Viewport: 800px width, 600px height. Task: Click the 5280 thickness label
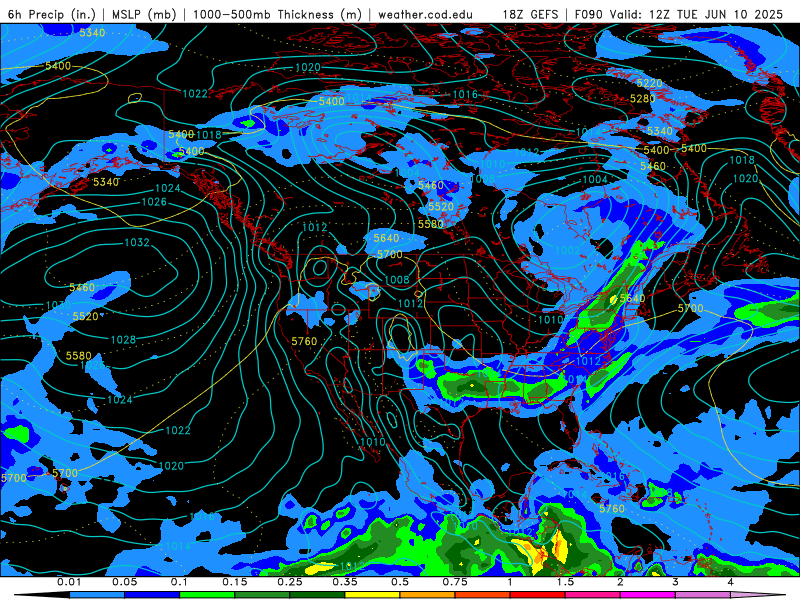[x=642, y=98]
